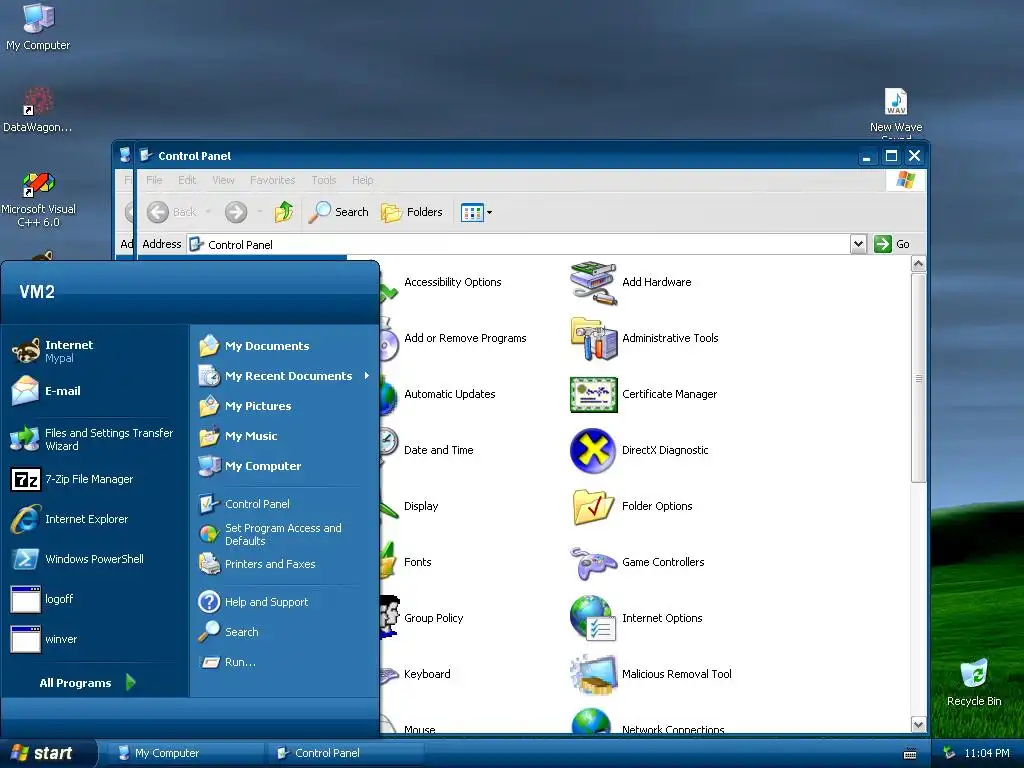1024x768 pixels.
Task: Open Add or Remove Programs label
Action: [x=465, y=338]
